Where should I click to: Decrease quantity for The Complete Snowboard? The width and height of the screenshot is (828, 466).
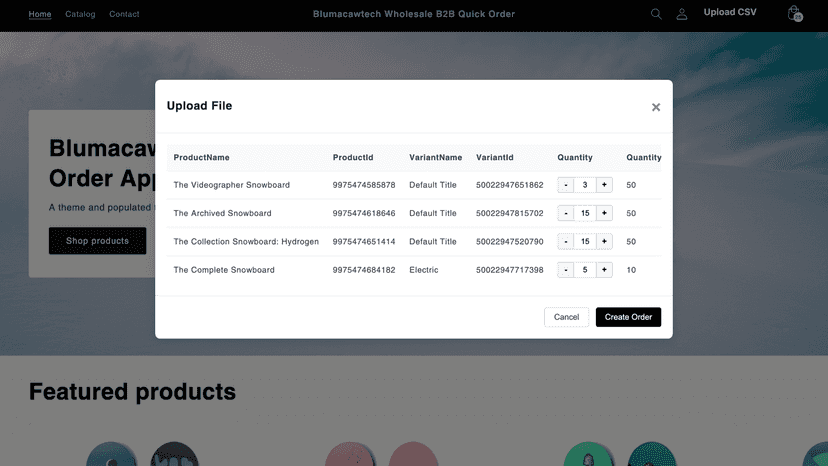(566, 270)
